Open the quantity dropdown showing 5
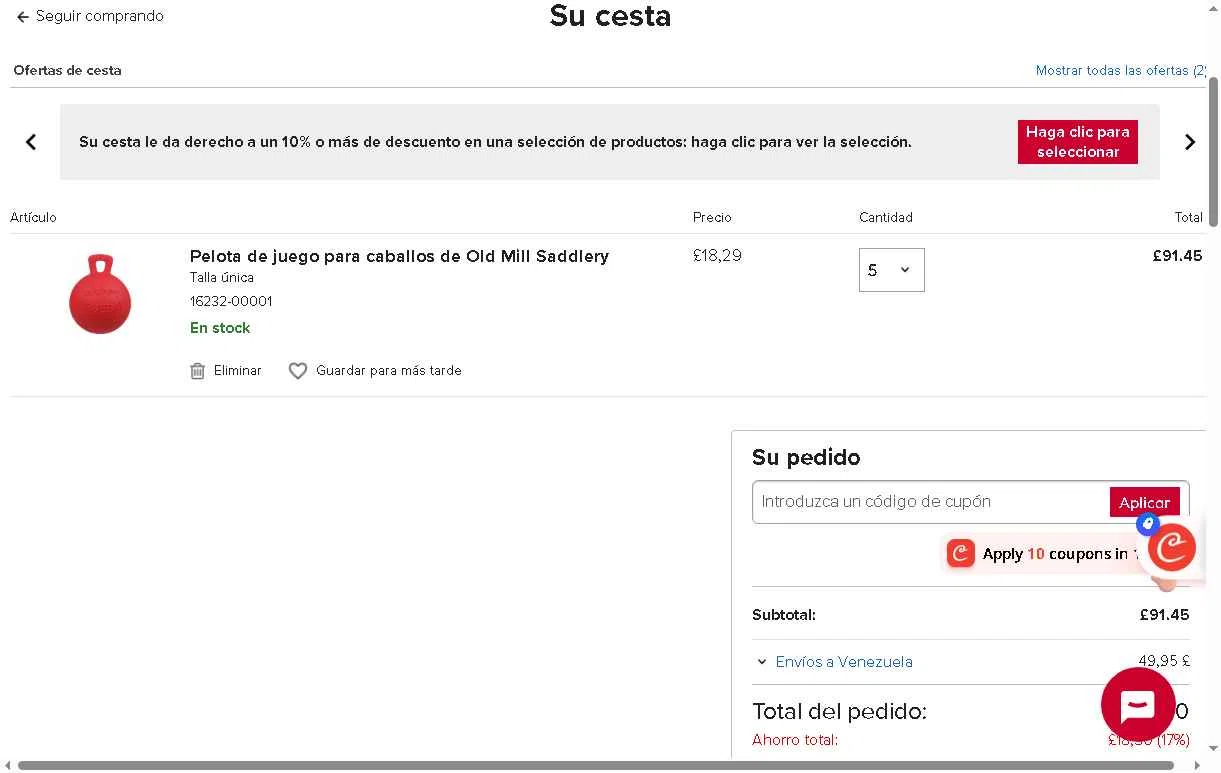Screen dimensions: 1221x773 tap(891, 270)
